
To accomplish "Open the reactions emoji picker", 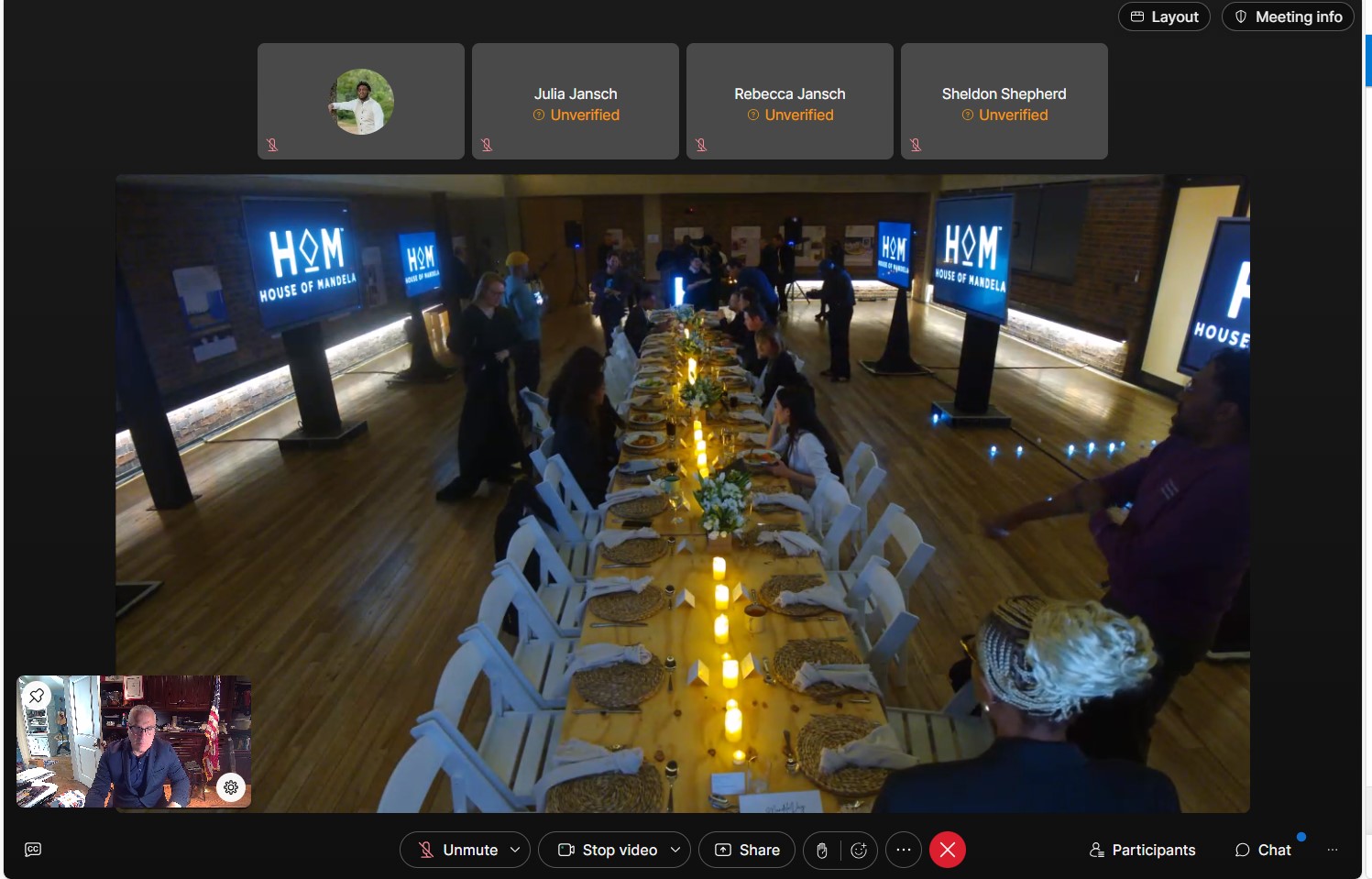I will click(859, 851).
